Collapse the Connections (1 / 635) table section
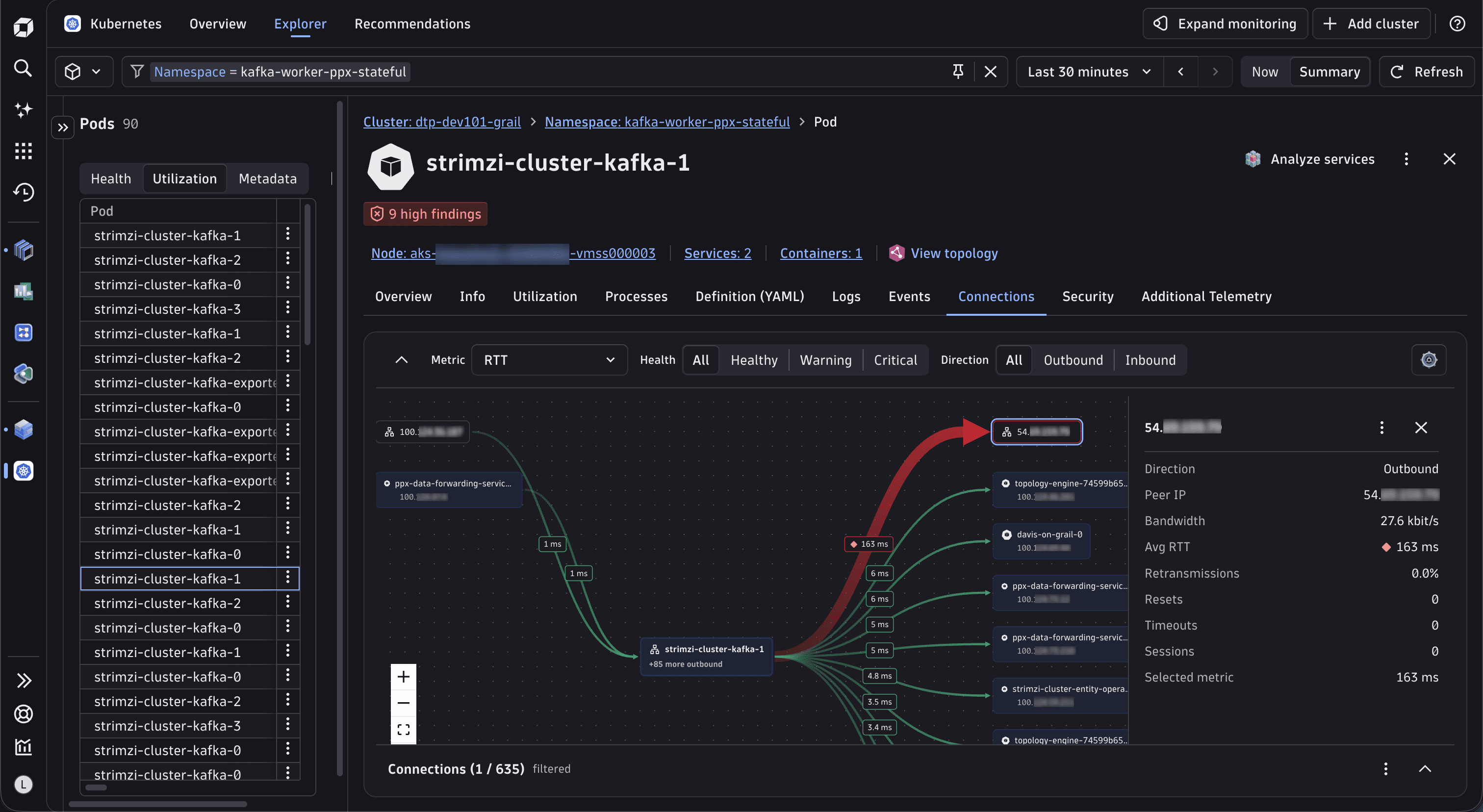This screenshot has height=812, width=1483. tap(1424, 769)
